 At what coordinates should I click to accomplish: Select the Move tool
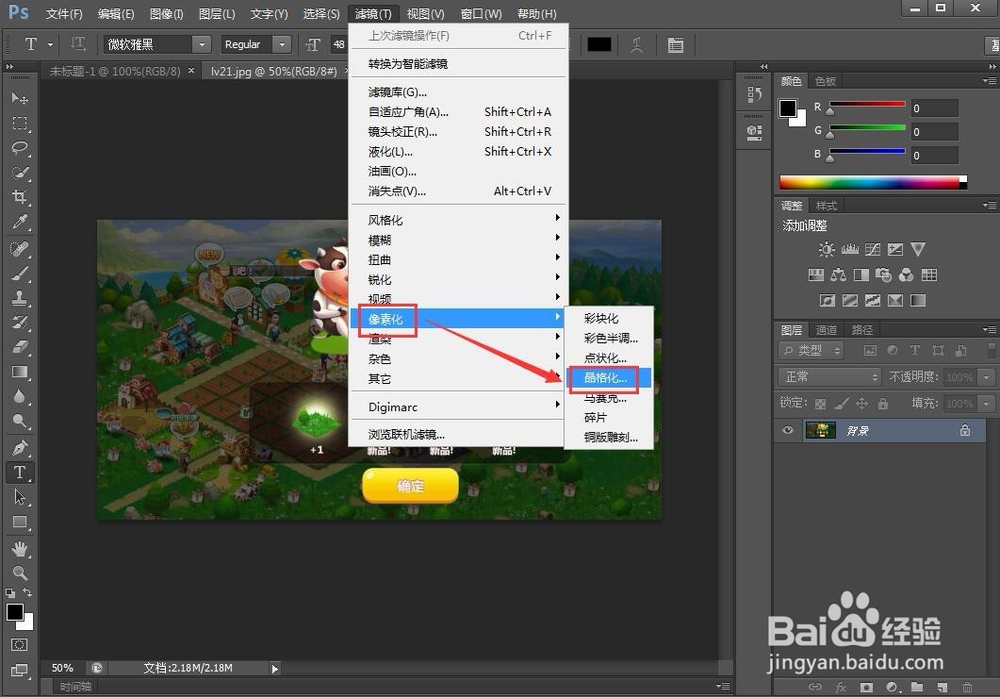[20, 98]
